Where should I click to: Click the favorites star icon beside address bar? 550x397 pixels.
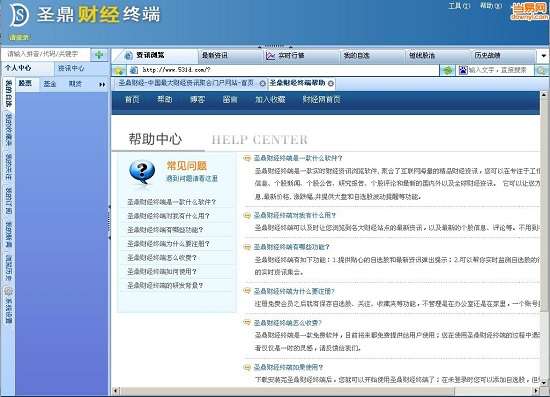pyautogui.click(x=119, y=70)
